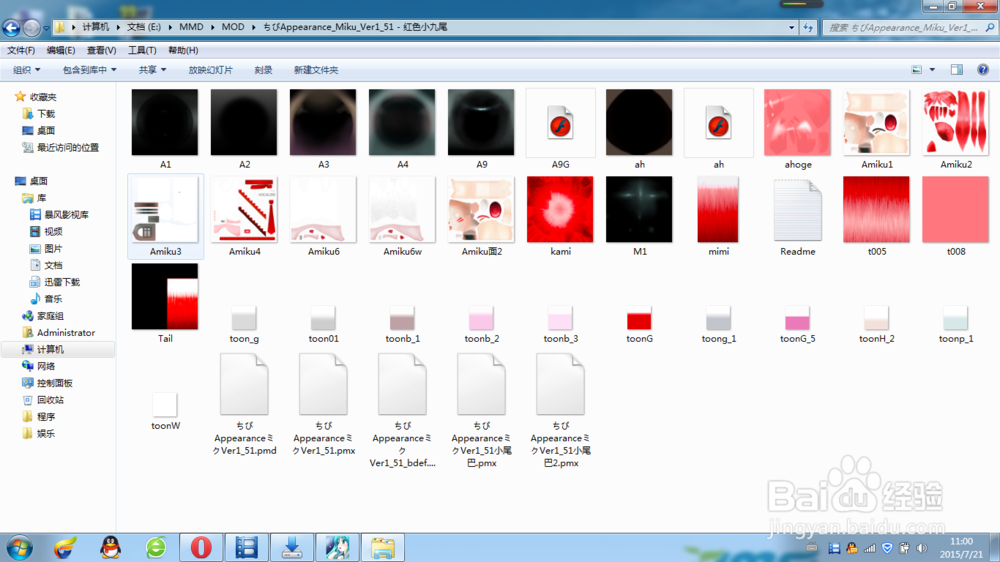
Task: Toggle the preview pane icon
Action: tap(957, 70)
